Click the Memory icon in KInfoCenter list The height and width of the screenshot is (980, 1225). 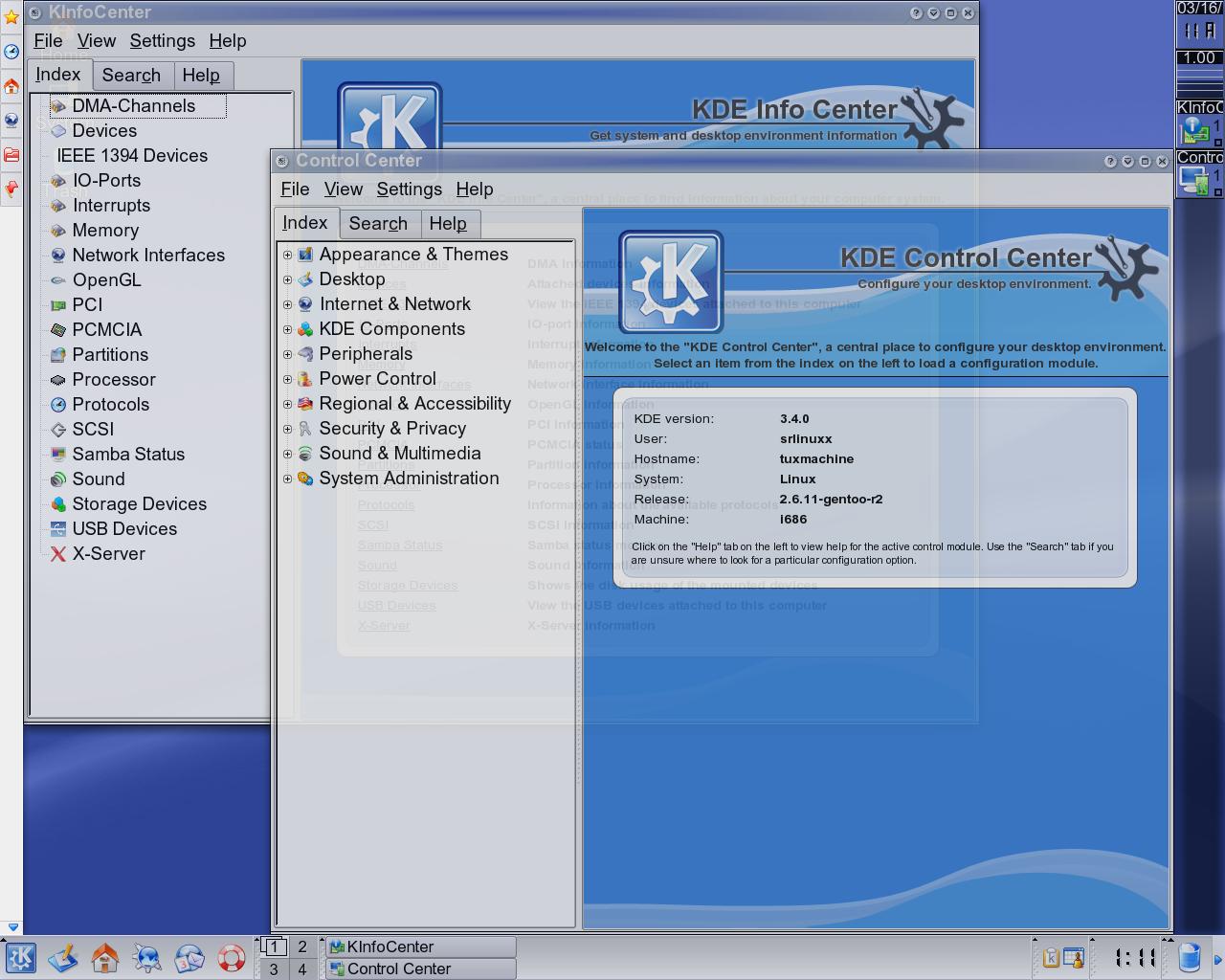click(x=58, y=231)
